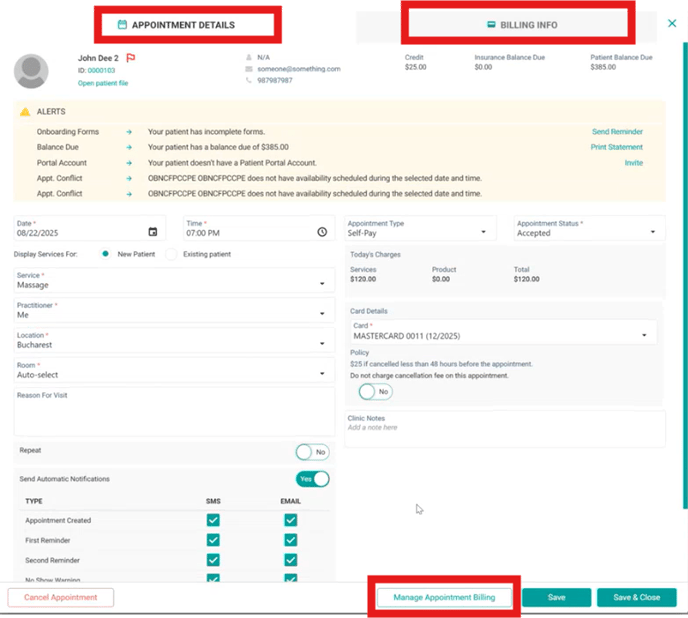Open the Card dropdown with MASTERCARD 0011
688x618 pixels.
coord(503,336)
